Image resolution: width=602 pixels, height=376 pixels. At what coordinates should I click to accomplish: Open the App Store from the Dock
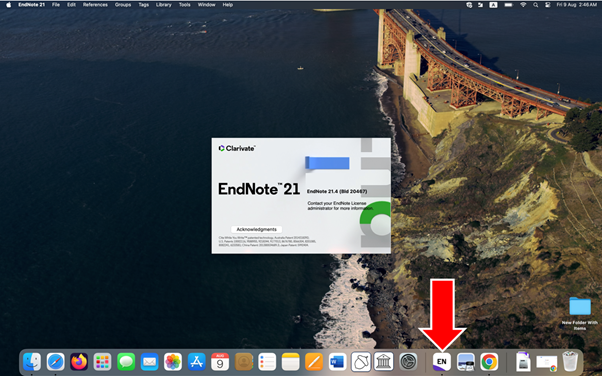click(197, 362)
